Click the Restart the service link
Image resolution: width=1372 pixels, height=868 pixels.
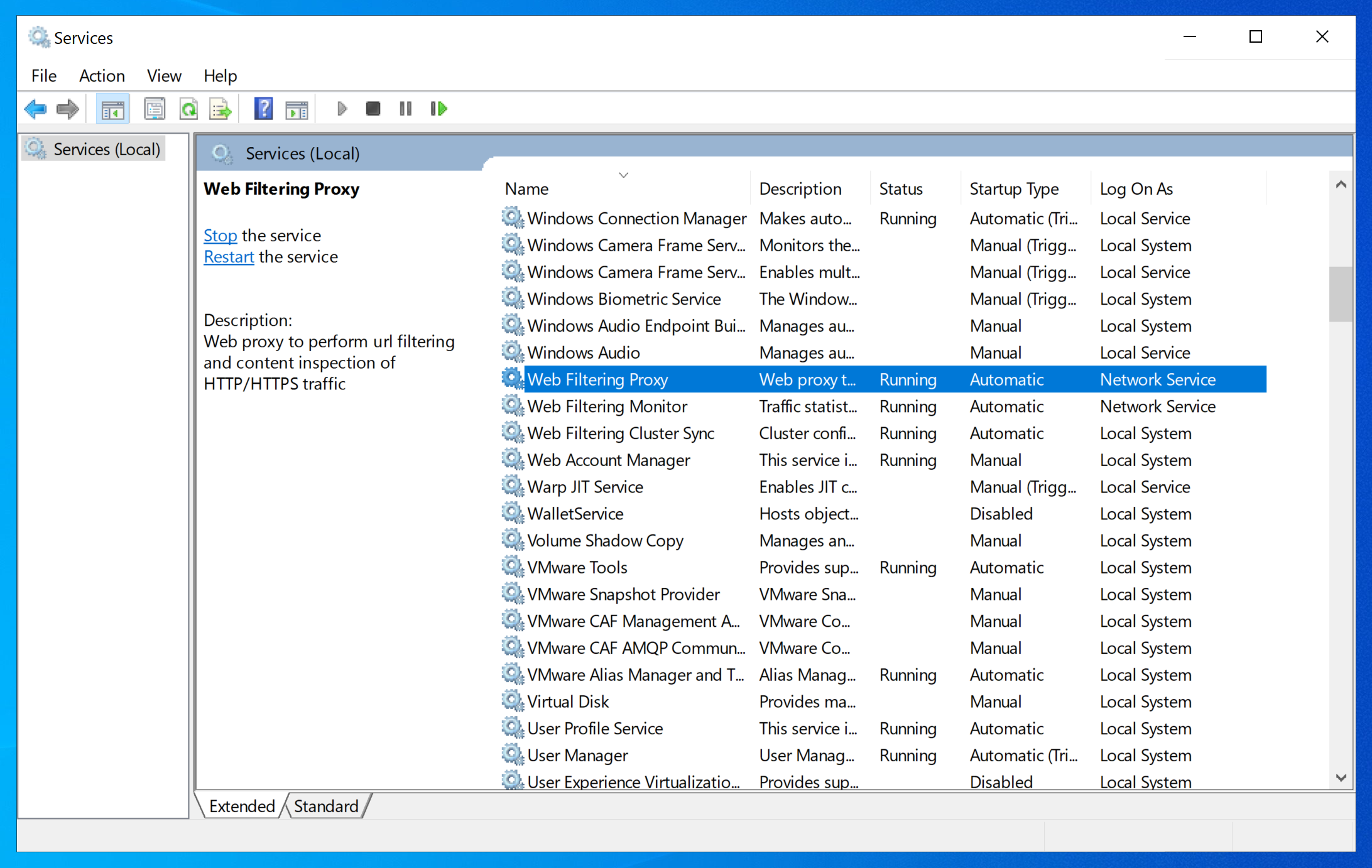pyautogui.click(x=229, y=257)
